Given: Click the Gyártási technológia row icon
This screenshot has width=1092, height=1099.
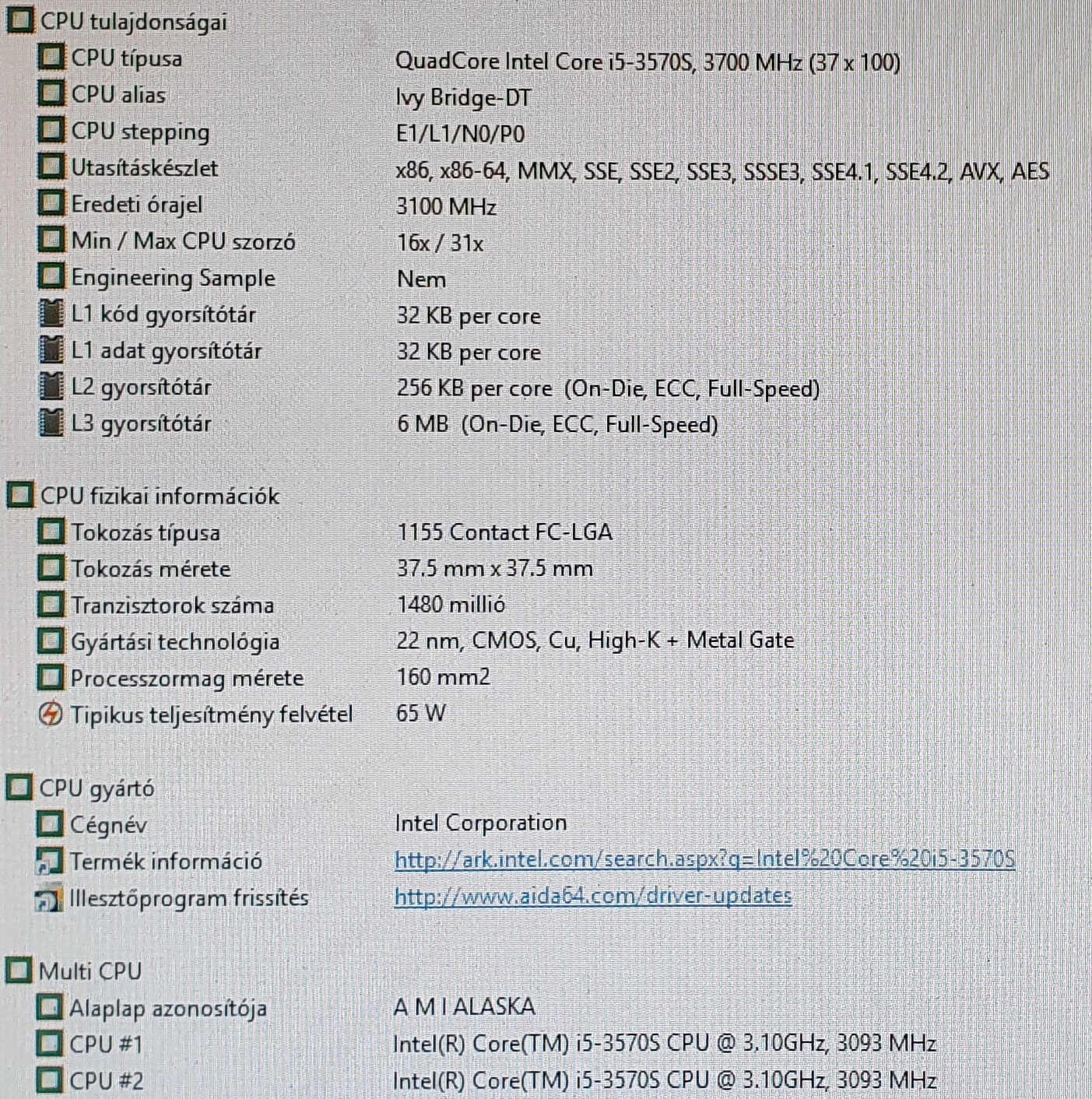Looking at the screenshot, I should (51, 641).
